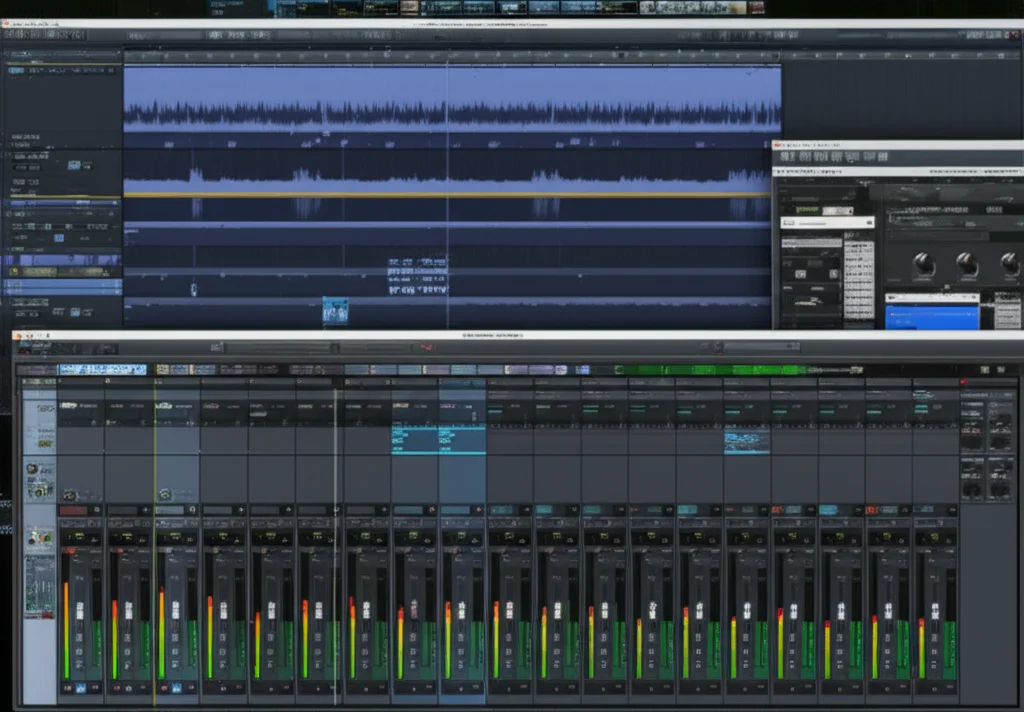The width and height of the screenshot is (1024, 712).
Task: Select instrument thumbnail in the mixer's left sidebar
Action: [x=40, y=480]
